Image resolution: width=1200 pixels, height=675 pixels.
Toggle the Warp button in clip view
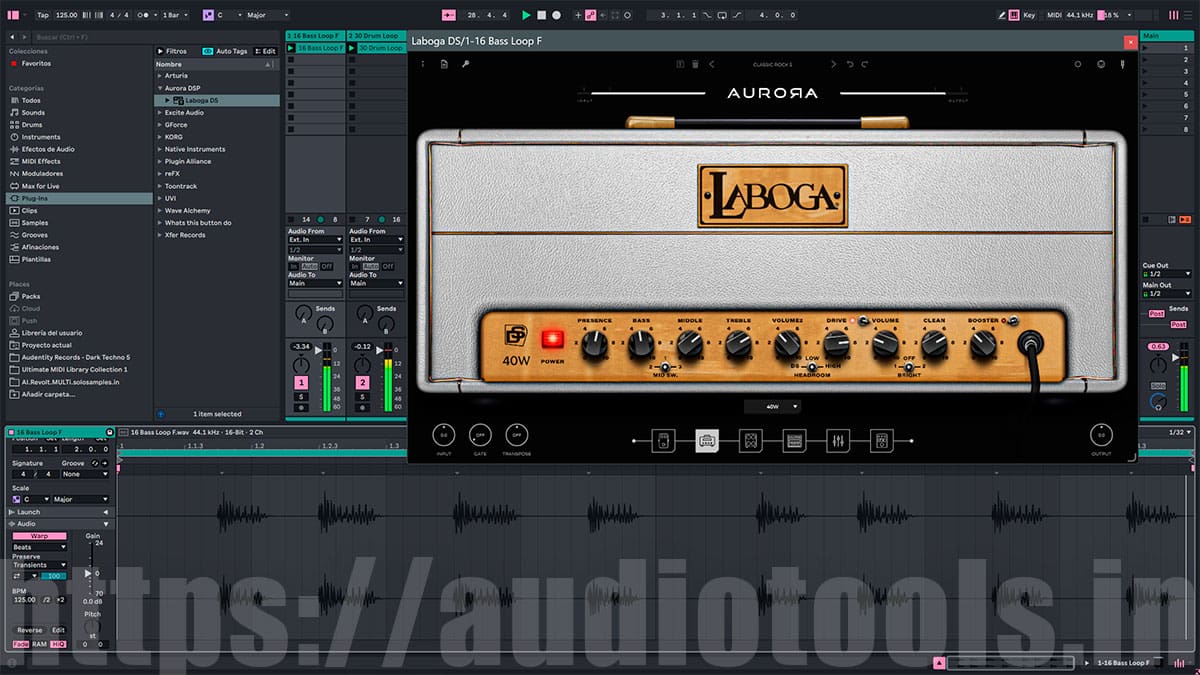[39, 536]
